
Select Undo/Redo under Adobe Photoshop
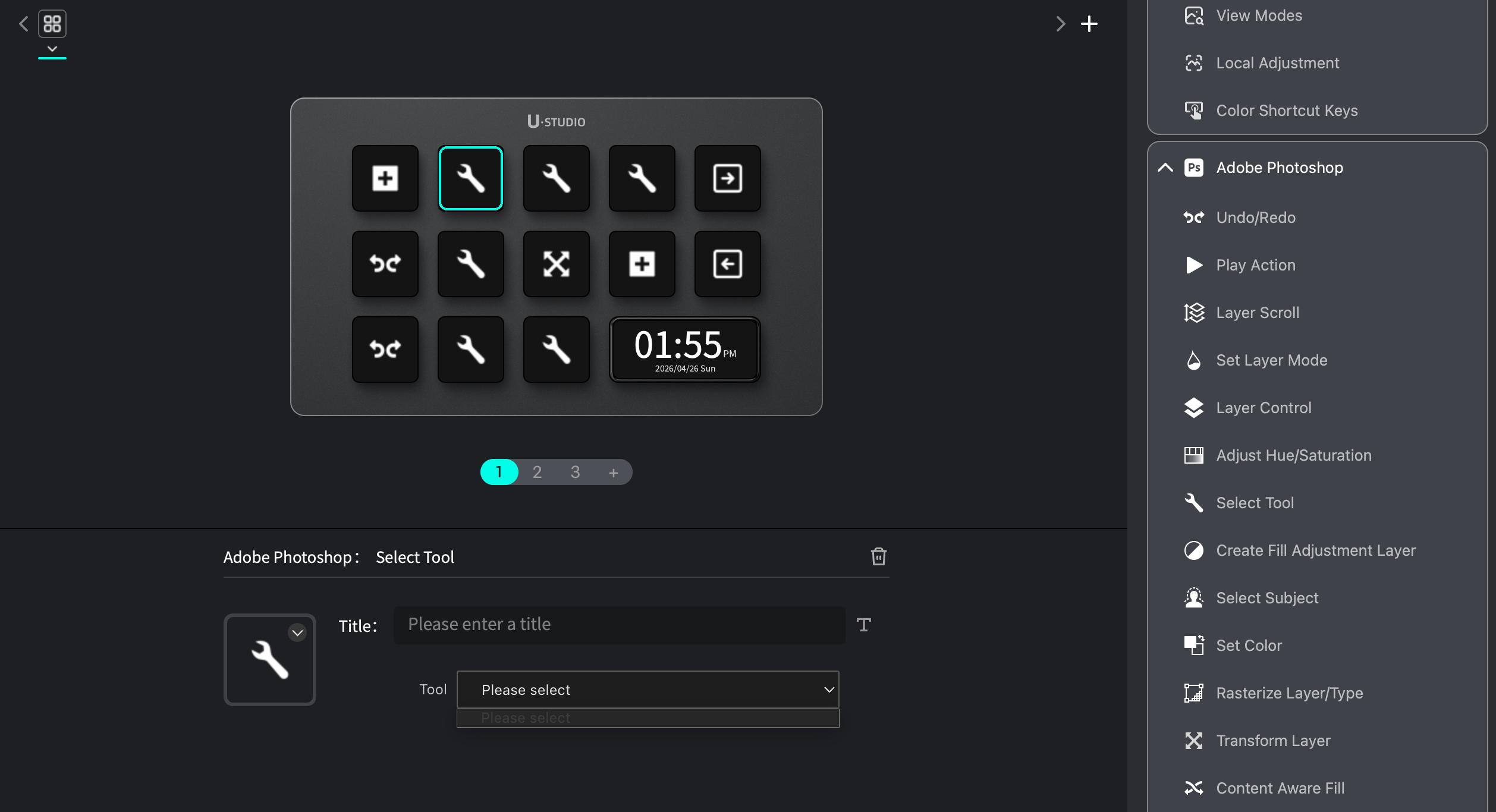tap(1255, 218)
